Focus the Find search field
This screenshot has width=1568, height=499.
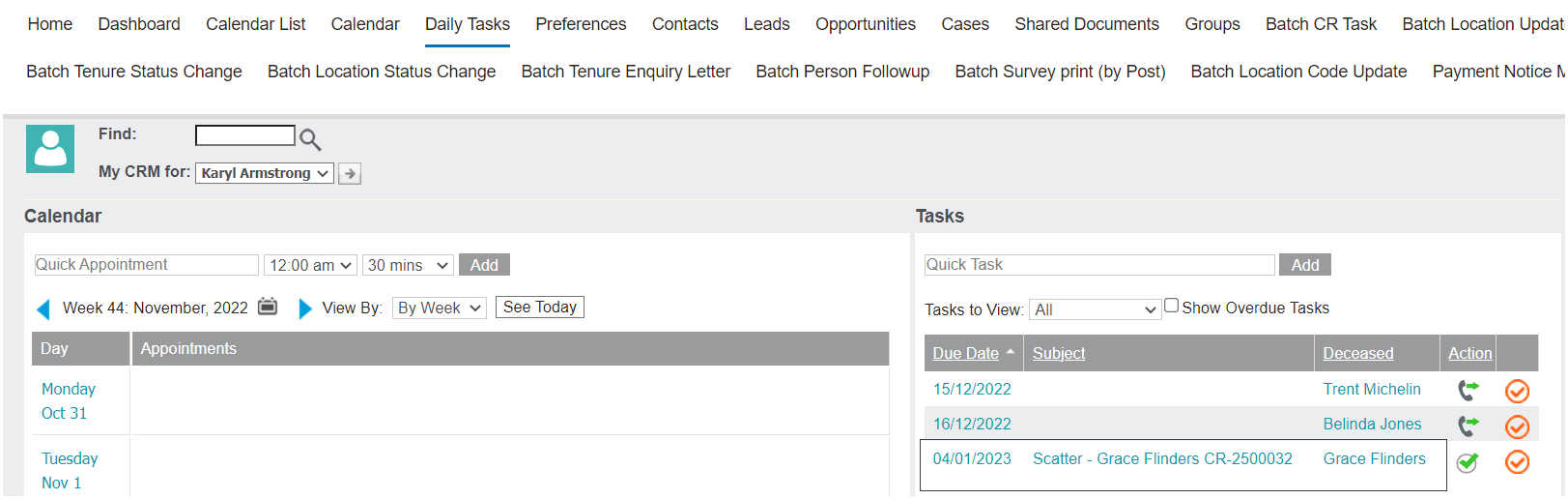click(245, 135)
